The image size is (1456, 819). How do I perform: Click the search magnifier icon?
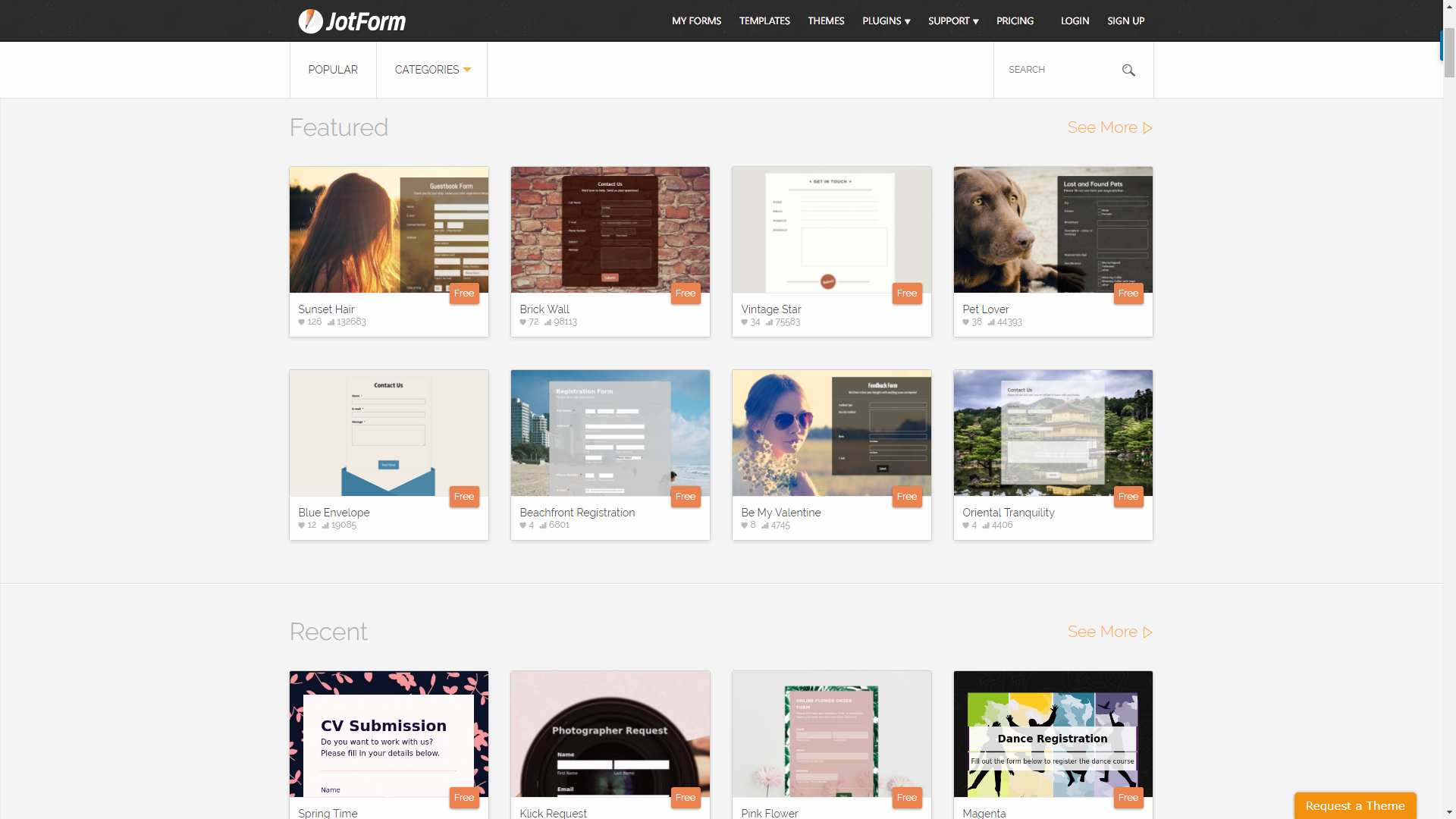point(1128,70)
